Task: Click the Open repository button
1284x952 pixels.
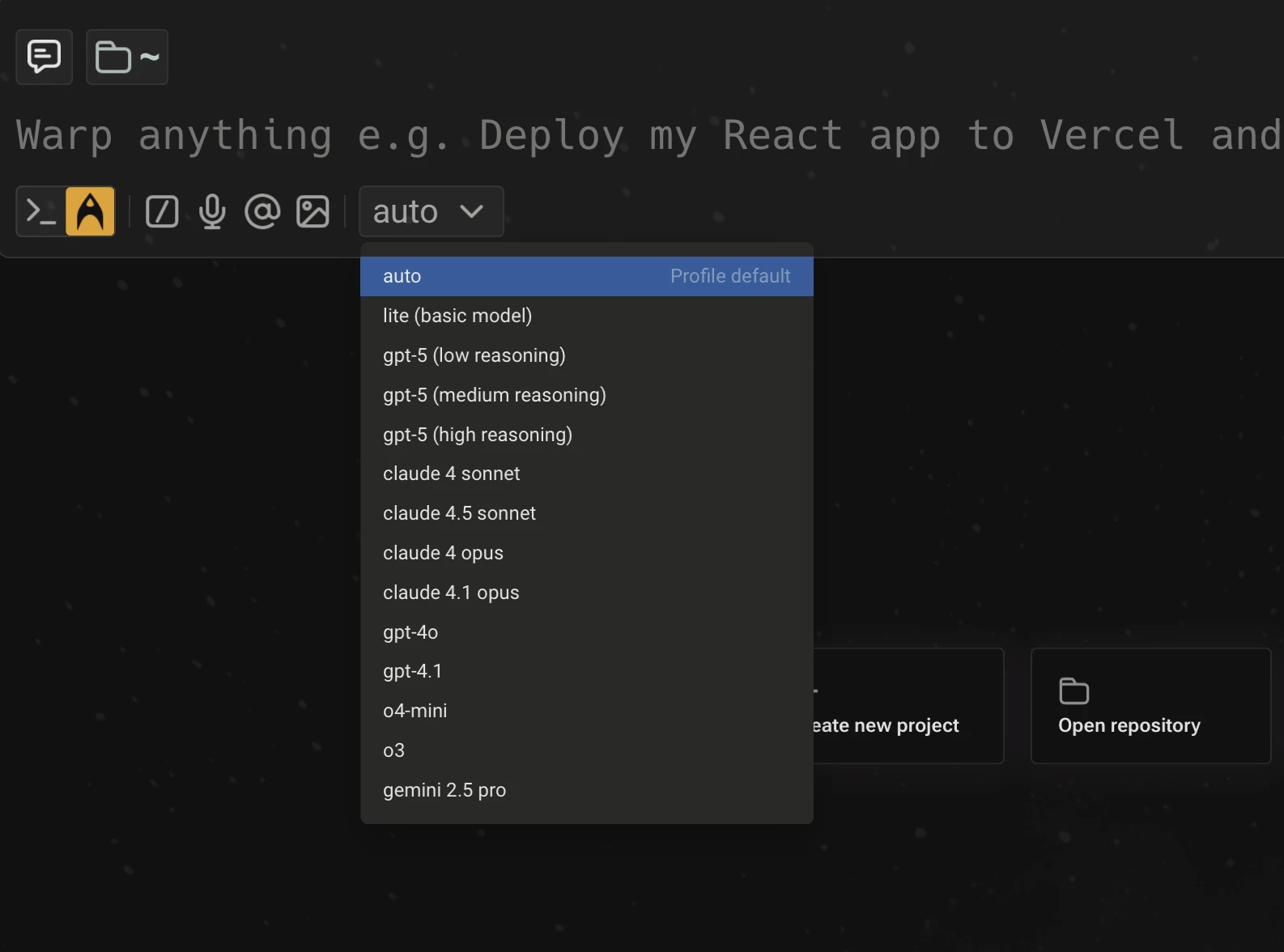Action: point(1150,706)
